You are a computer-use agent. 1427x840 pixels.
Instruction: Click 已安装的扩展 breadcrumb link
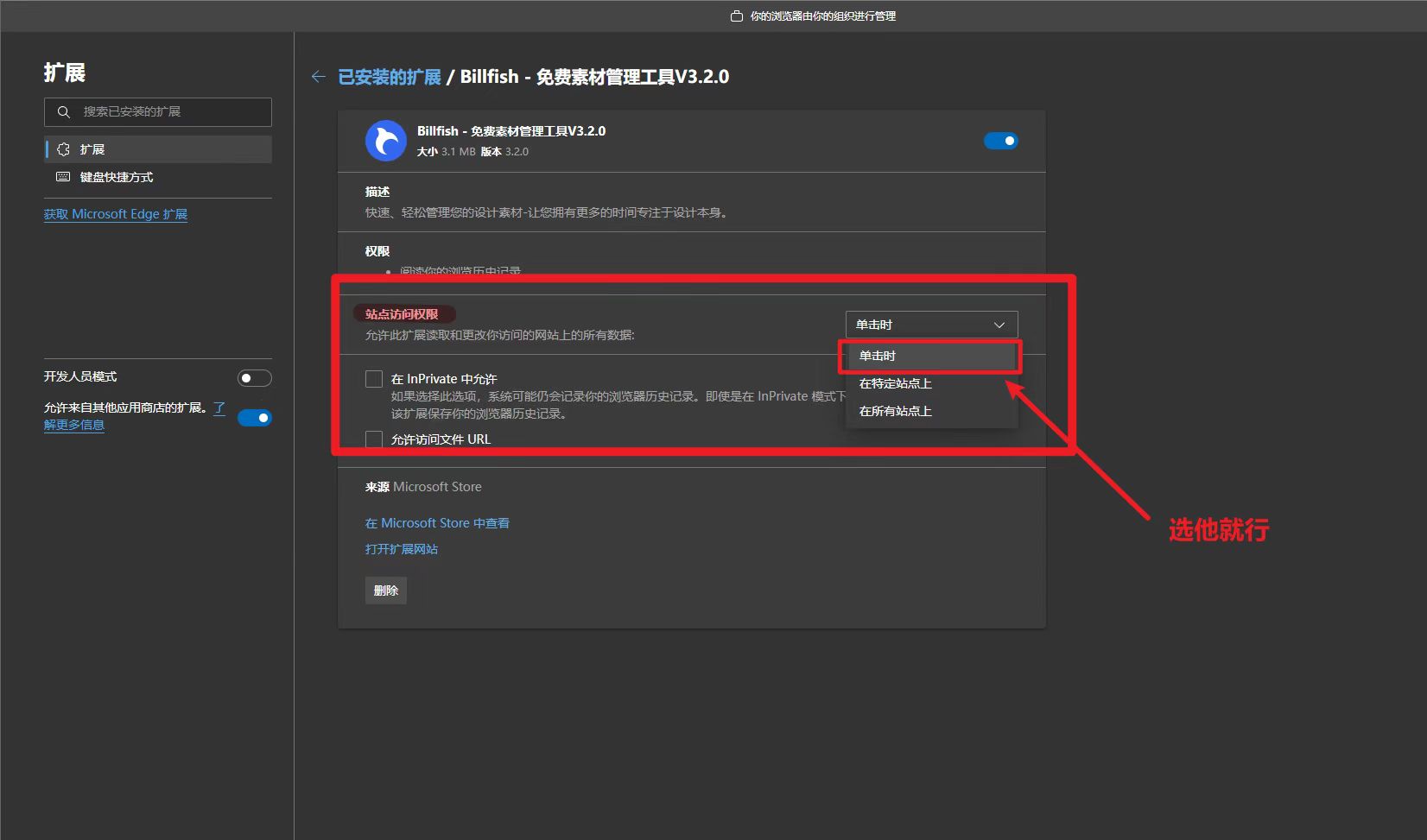(390, 77)
